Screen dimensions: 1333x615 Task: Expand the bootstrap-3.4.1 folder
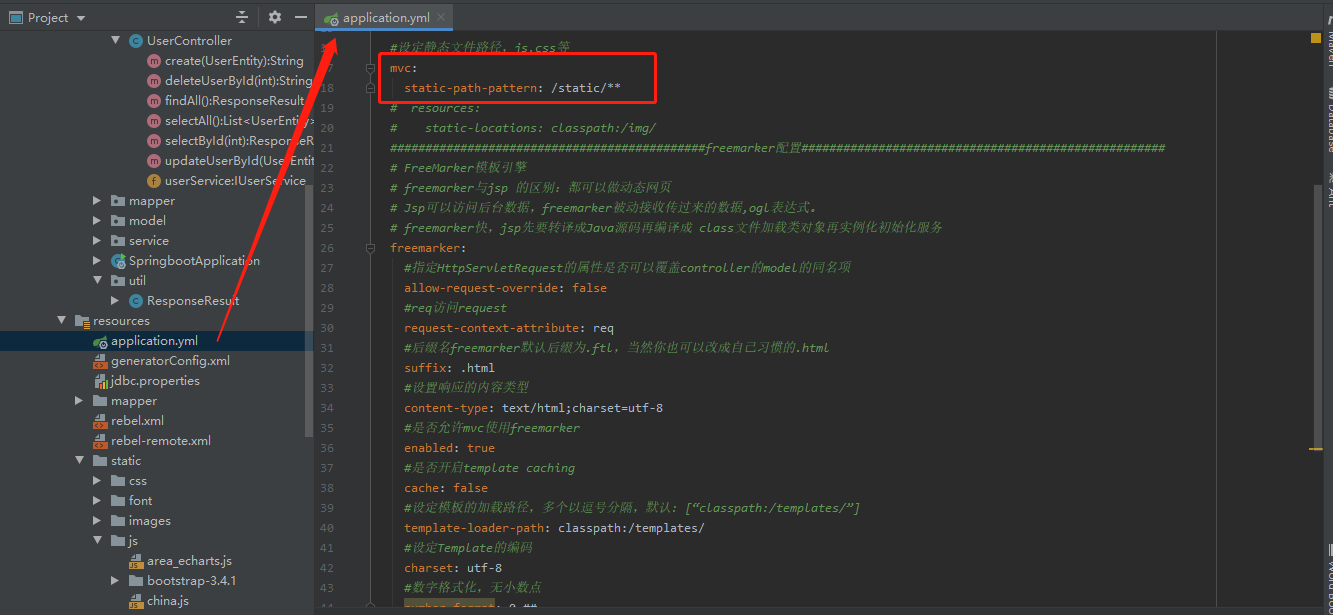114,580
